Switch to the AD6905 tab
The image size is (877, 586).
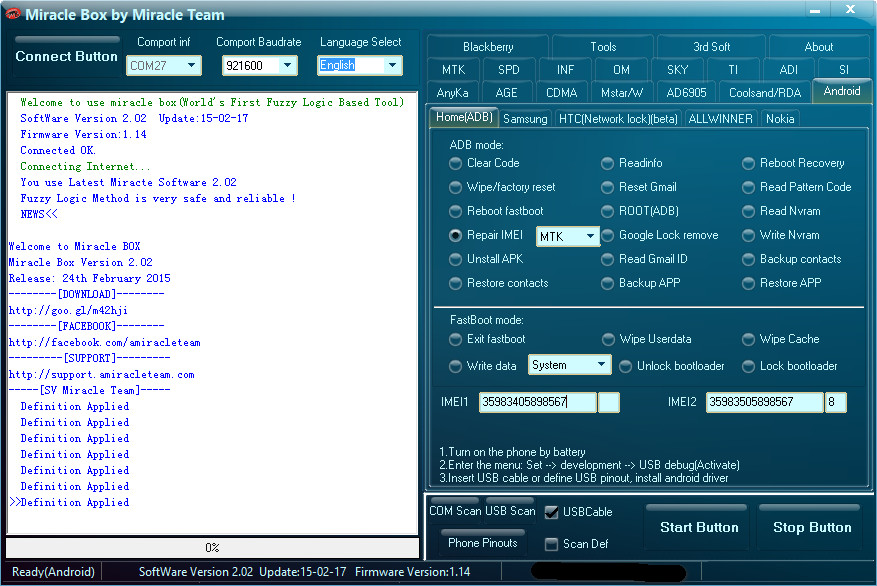686,93
